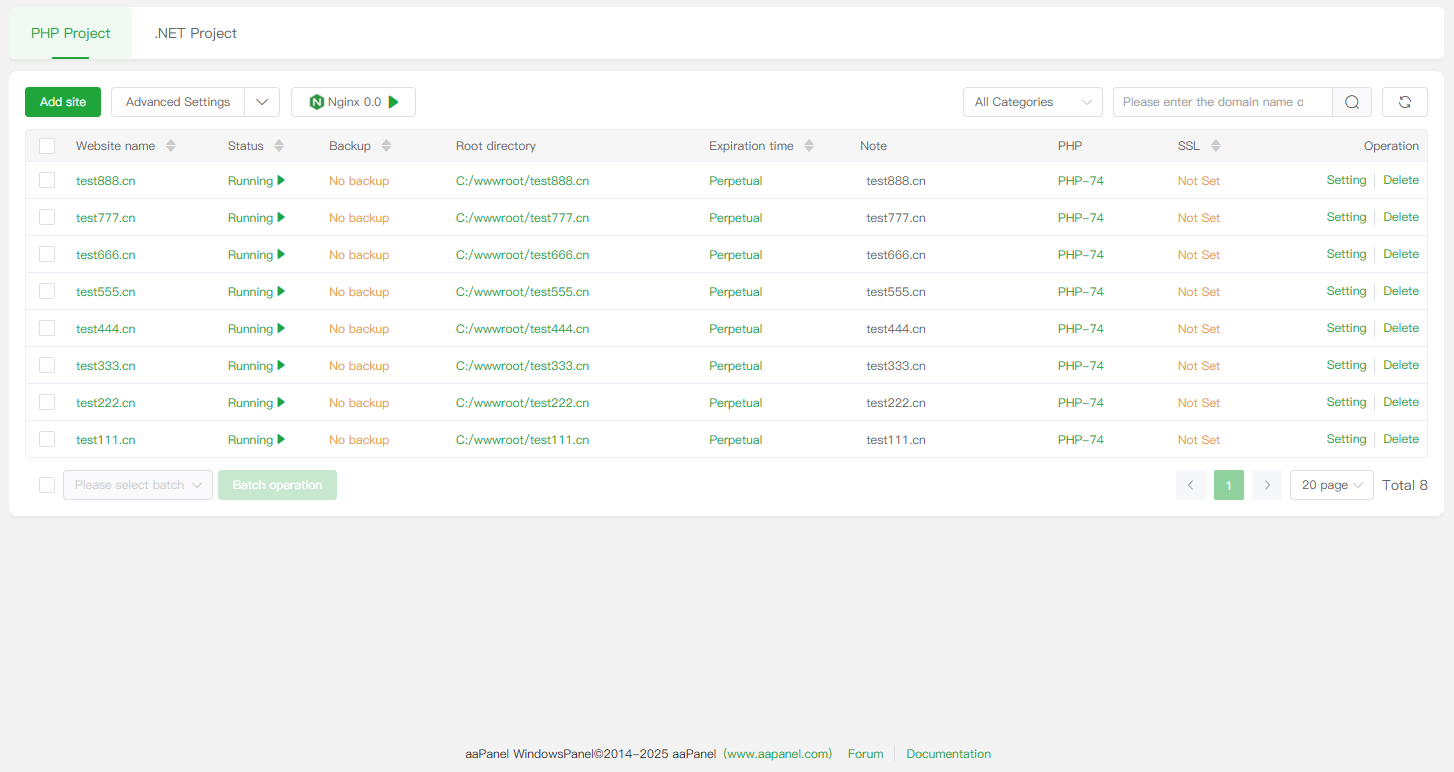Expand the Advanced Settings arrow menu
The height and width of the screenshot is (772, 1454).
click(262, 102)
